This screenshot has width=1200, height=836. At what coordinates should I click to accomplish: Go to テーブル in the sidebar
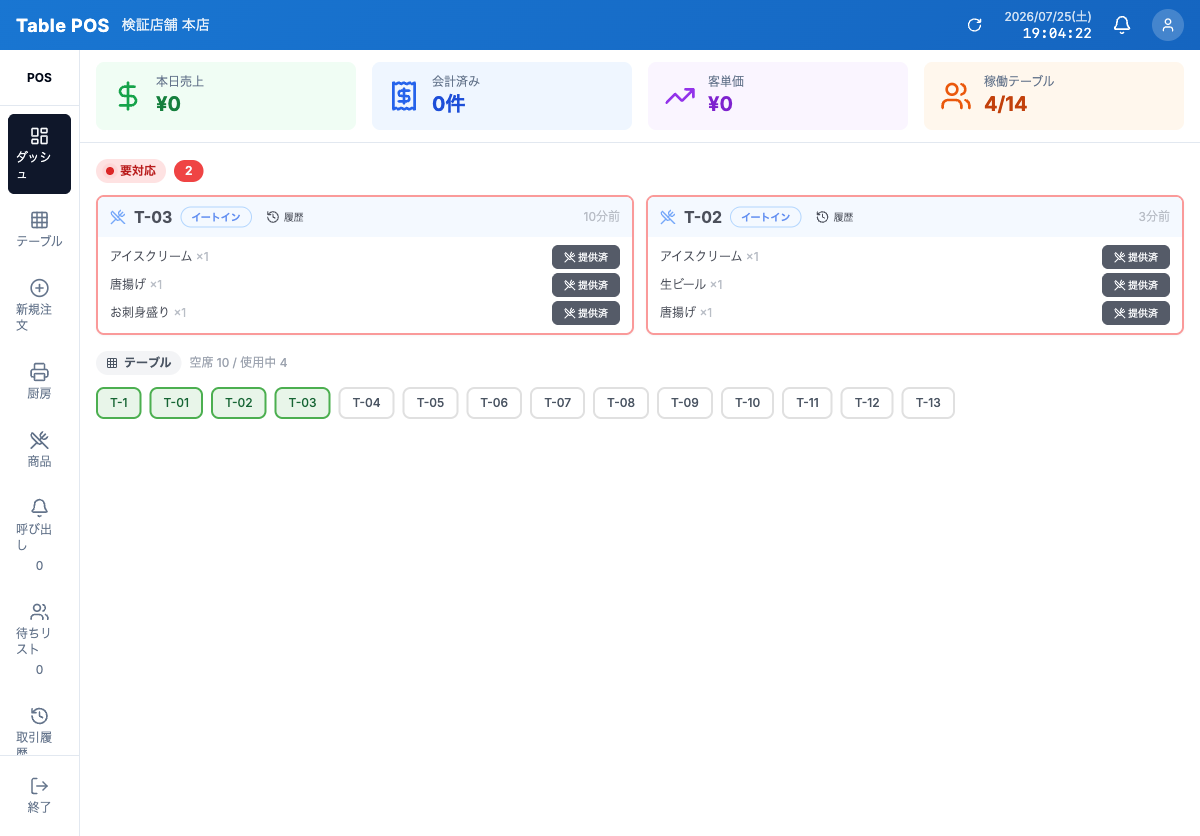[x=39, y=230]
